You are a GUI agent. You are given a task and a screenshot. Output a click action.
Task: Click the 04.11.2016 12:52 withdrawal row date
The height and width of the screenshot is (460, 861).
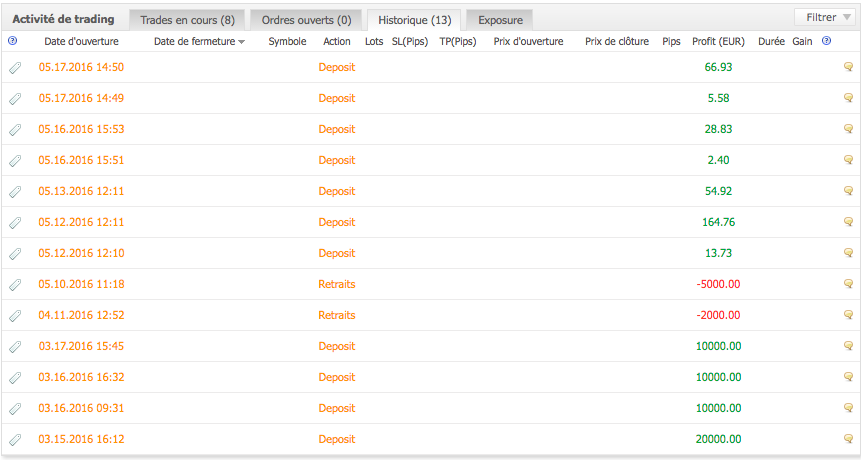pyautogui.click(x=81, y=316)
